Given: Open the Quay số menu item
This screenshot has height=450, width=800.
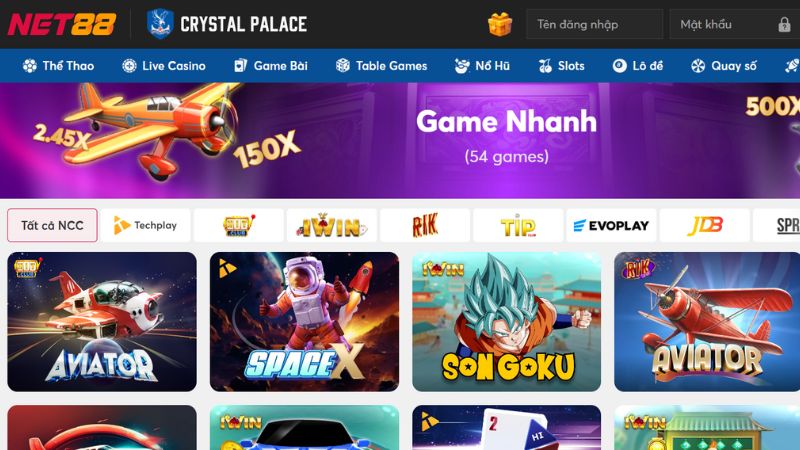Looking at the screenshot, I should pyautogui.click(x=723, y=66).
